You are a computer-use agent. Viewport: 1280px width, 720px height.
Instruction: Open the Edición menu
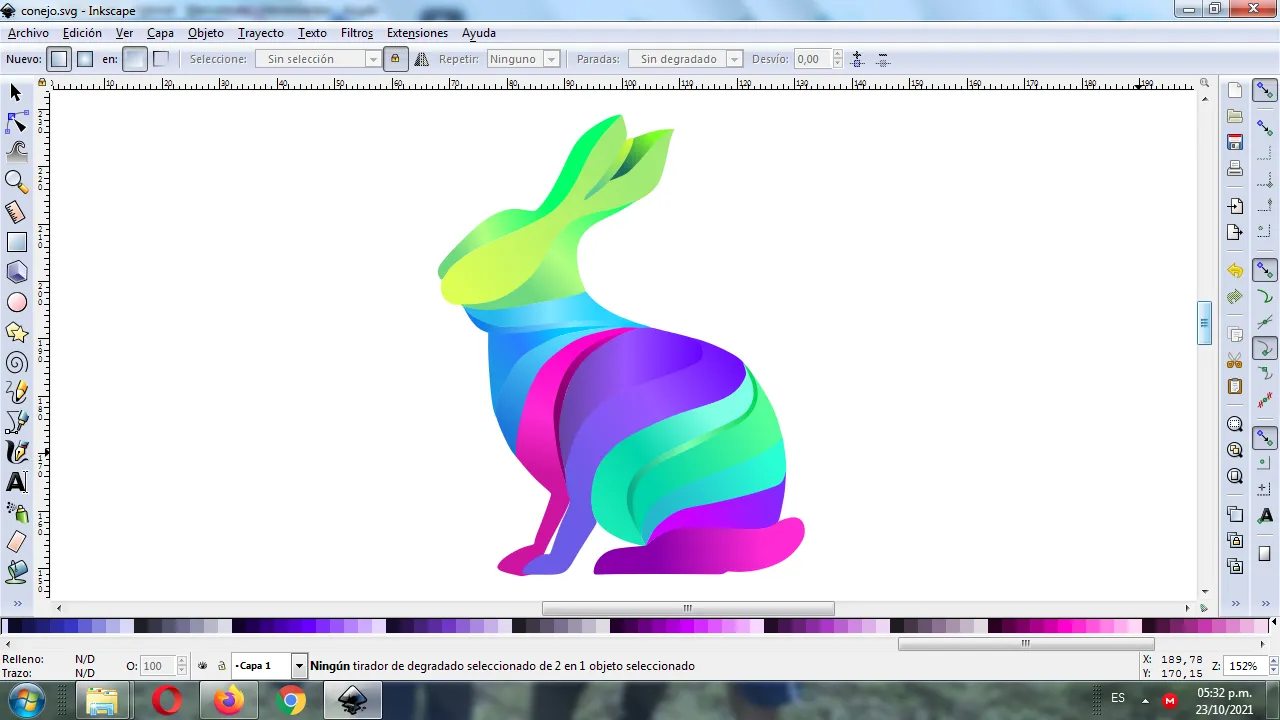pos(82,33)
